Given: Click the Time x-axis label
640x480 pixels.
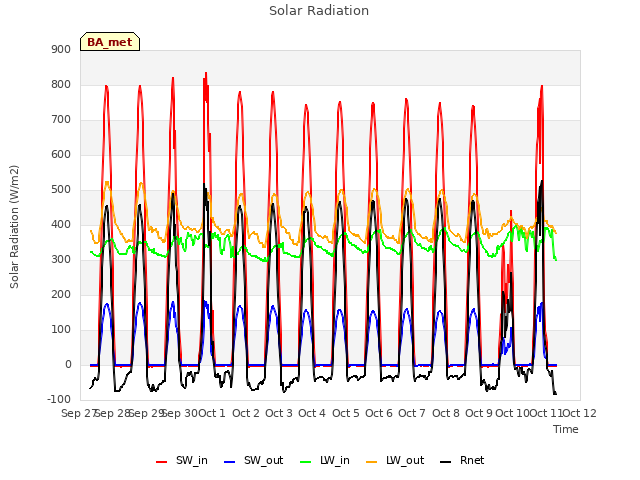Looking at the screenshot, I should tap(566, 429).
